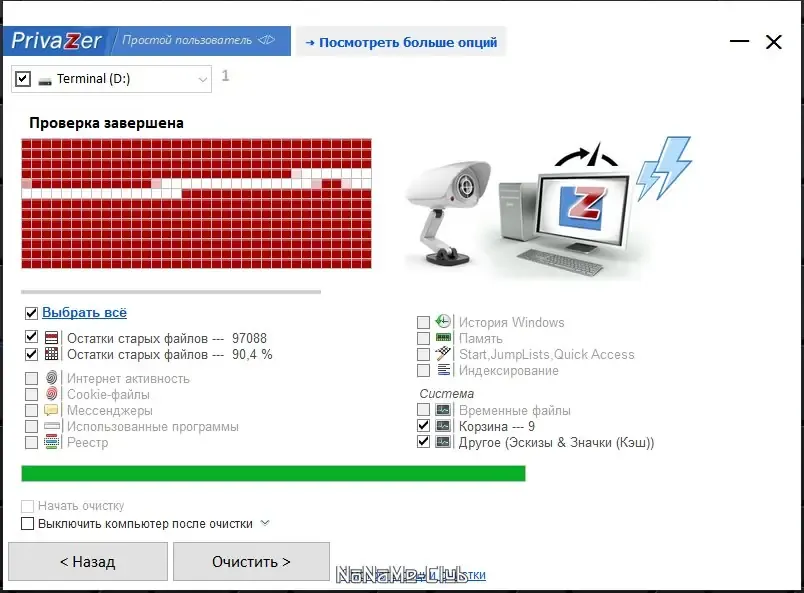The width and height of the screenshot is (804, 593).
Task: Uncheck the Terminal (D:) drive checkbox
Action: pos(23,79)
